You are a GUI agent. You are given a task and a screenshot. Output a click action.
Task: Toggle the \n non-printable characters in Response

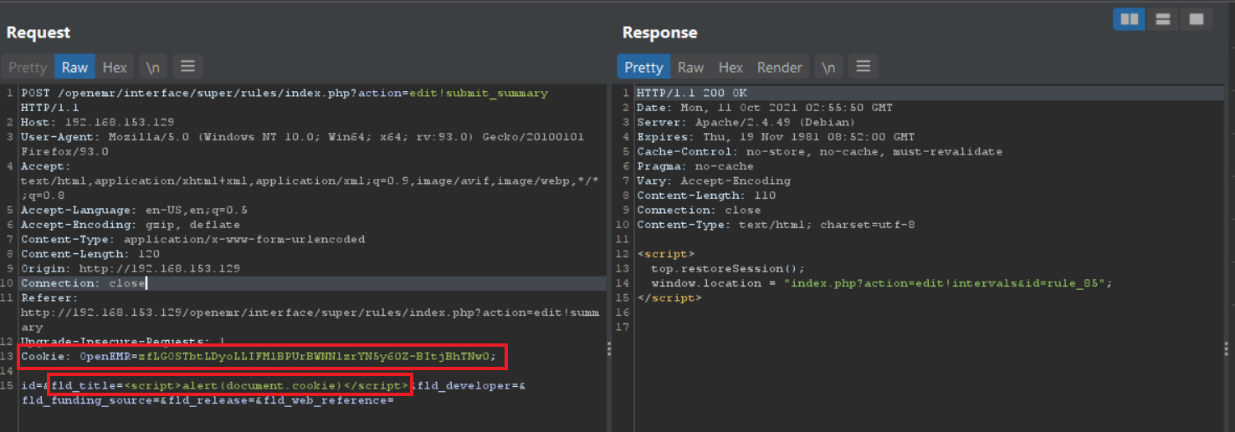pos(828,67)
